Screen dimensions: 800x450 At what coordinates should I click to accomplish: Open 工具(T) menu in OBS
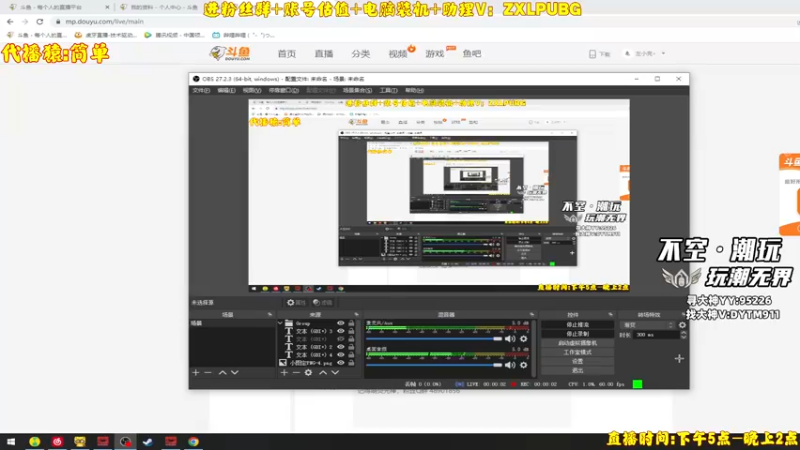click(388, 90)
